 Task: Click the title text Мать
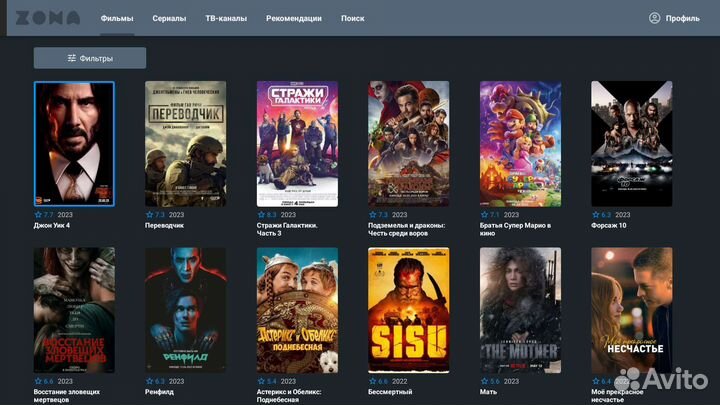tap(488, 392)
